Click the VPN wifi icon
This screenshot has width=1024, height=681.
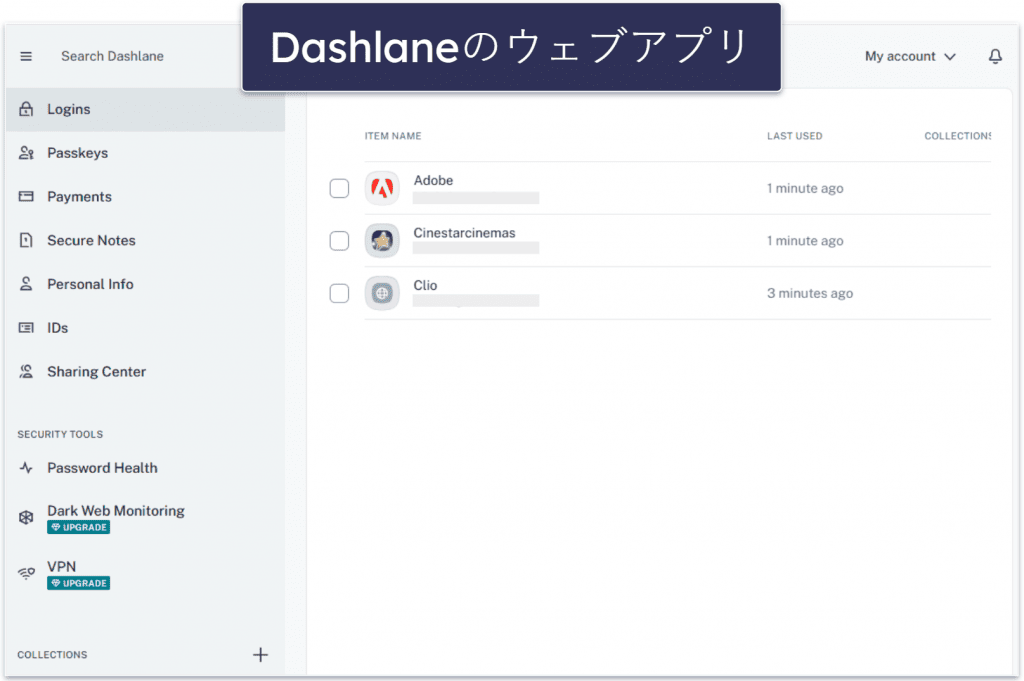(x=26, y=573)
